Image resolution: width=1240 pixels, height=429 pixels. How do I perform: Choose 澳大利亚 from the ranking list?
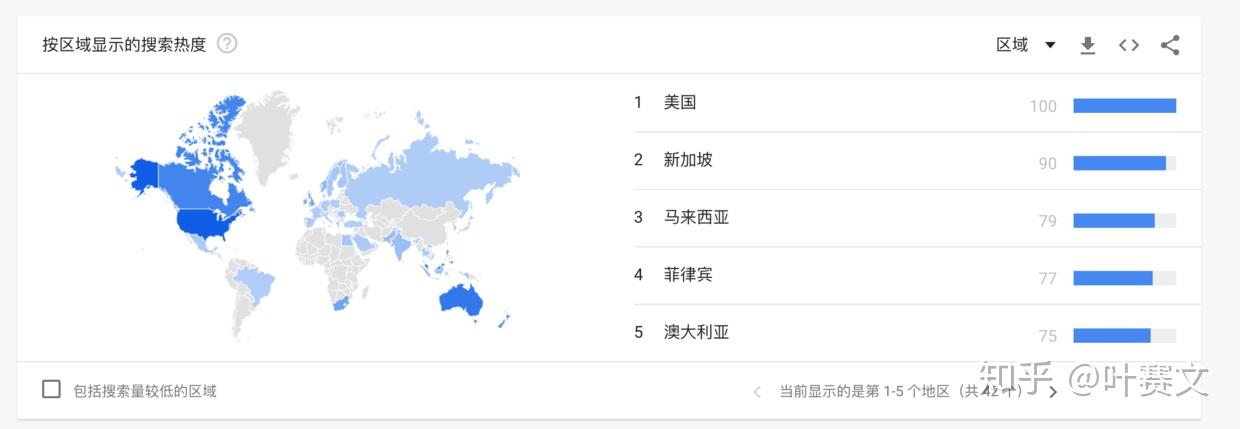point(696,332)
